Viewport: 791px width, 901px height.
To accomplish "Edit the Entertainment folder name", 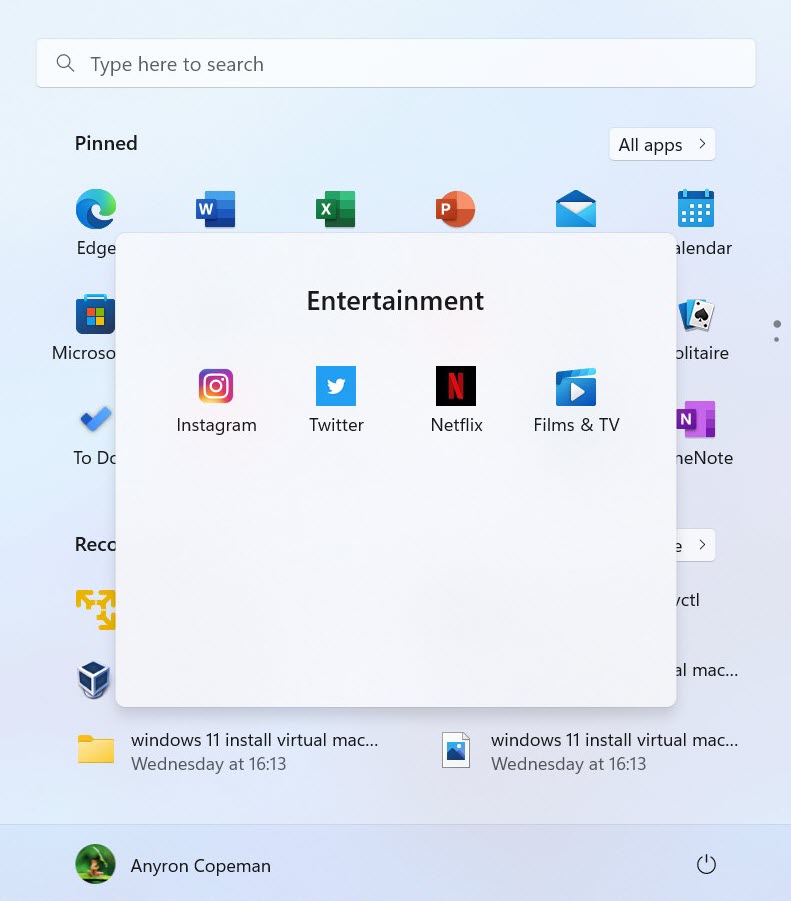I will tap(395, 301).
